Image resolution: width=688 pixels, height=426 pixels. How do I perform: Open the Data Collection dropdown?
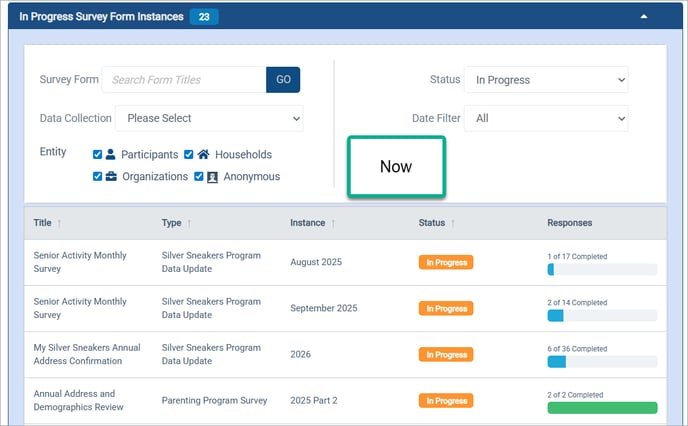click(x=209, y=118)
